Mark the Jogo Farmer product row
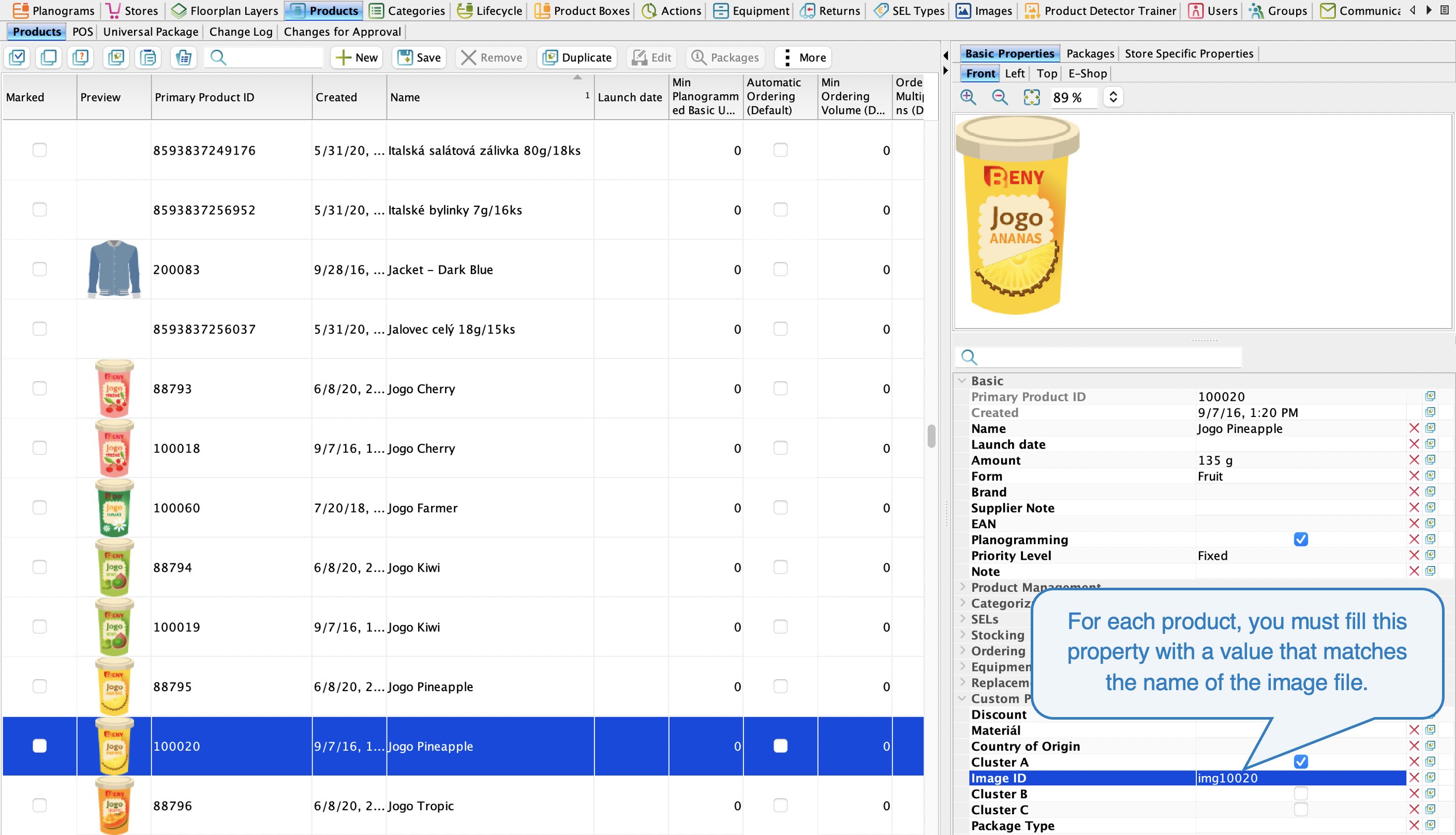1456x835 pixels. click(39, 508)
